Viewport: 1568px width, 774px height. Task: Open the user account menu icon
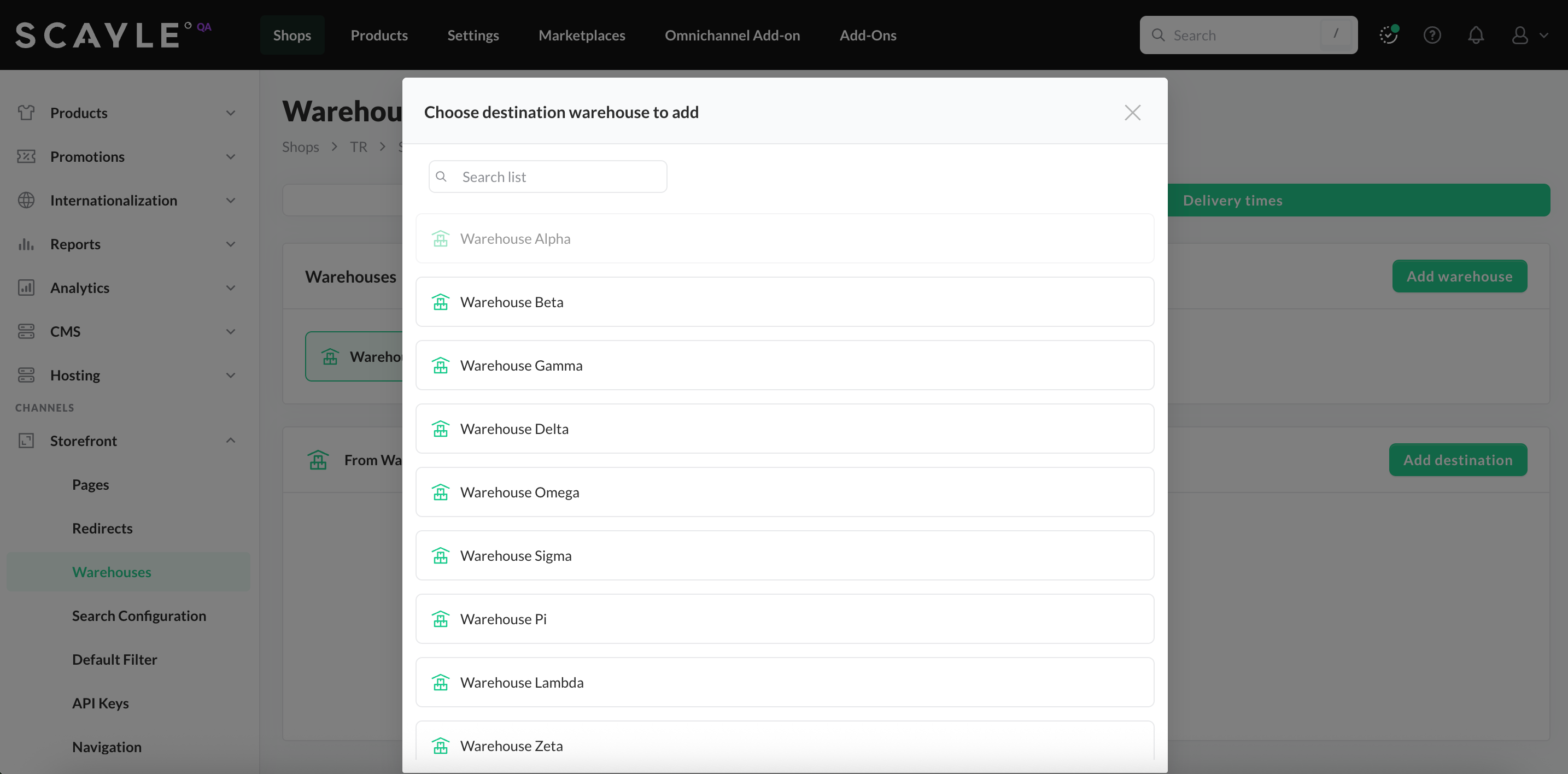point(1520,36)
